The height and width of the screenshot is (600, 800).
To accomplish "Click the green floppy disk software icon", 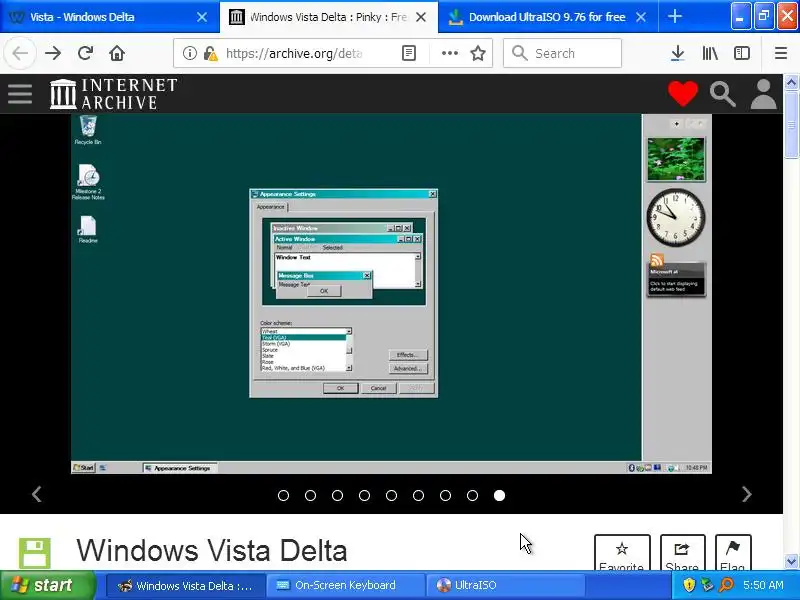I will pos(35,553).
